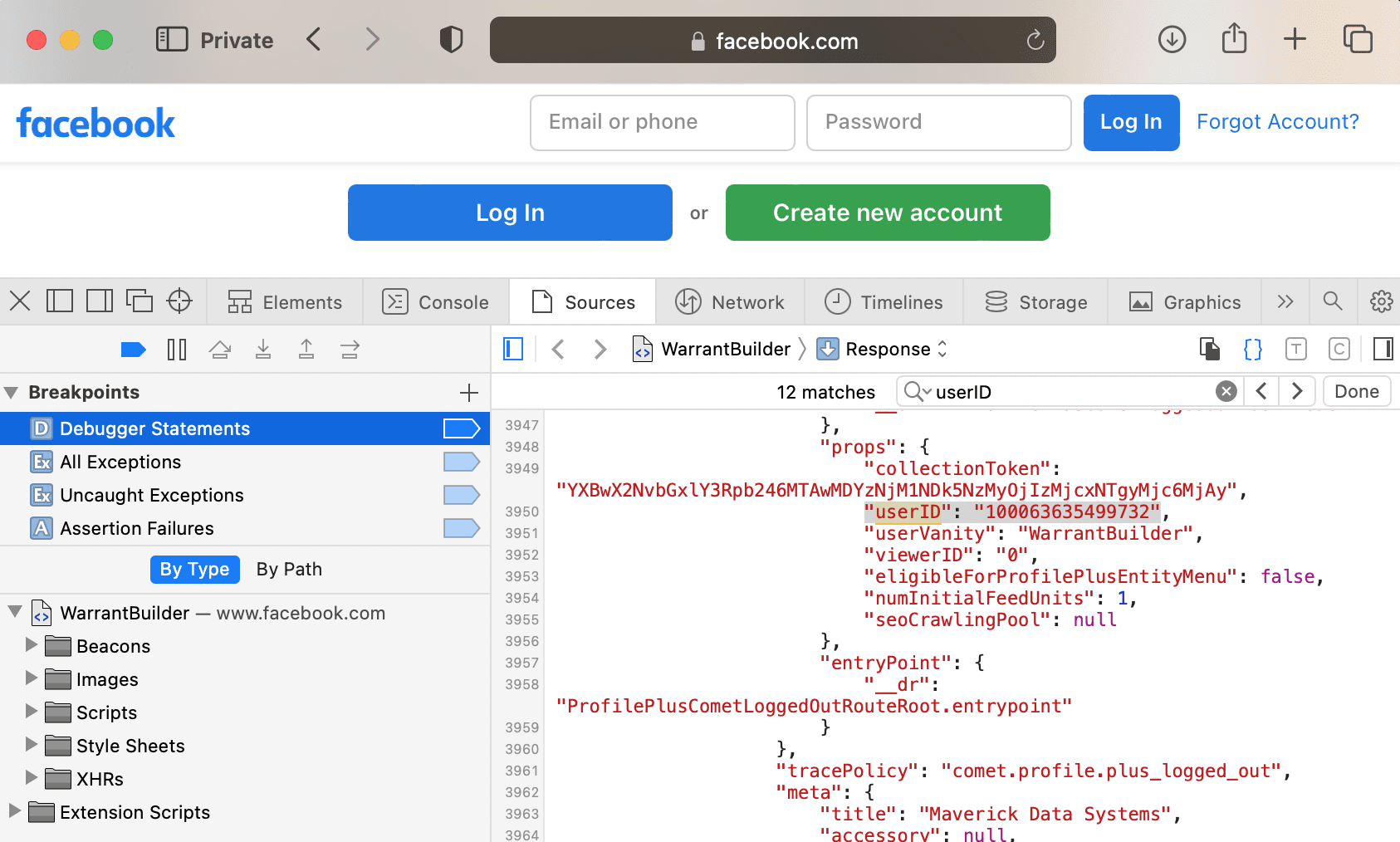Expand the Scripts folder
Screen dimensions: 1400x842
point(32,712)
